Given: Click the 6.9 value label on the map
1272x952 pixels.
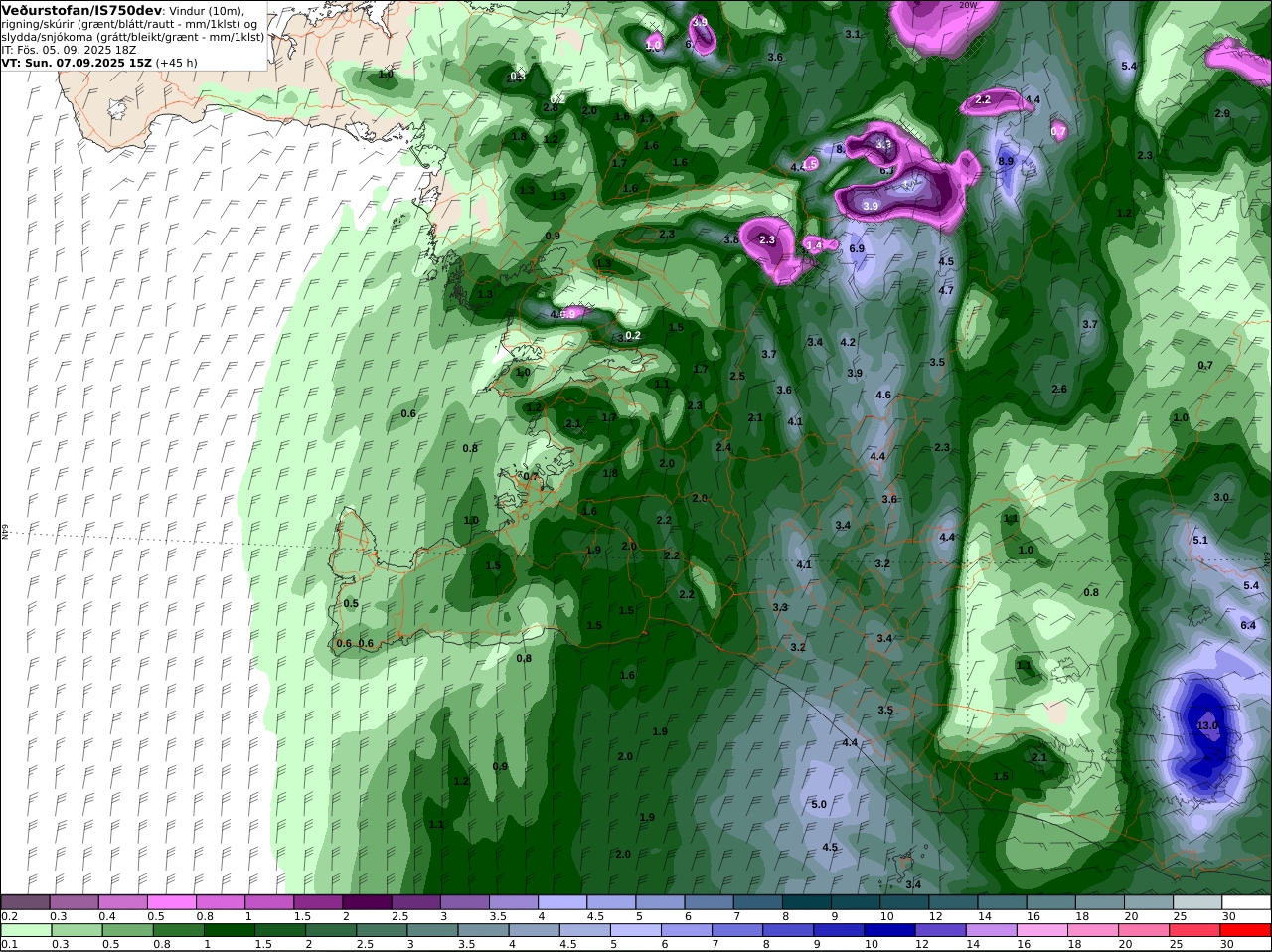Looking at the screenshot, I should coord(857,248).
